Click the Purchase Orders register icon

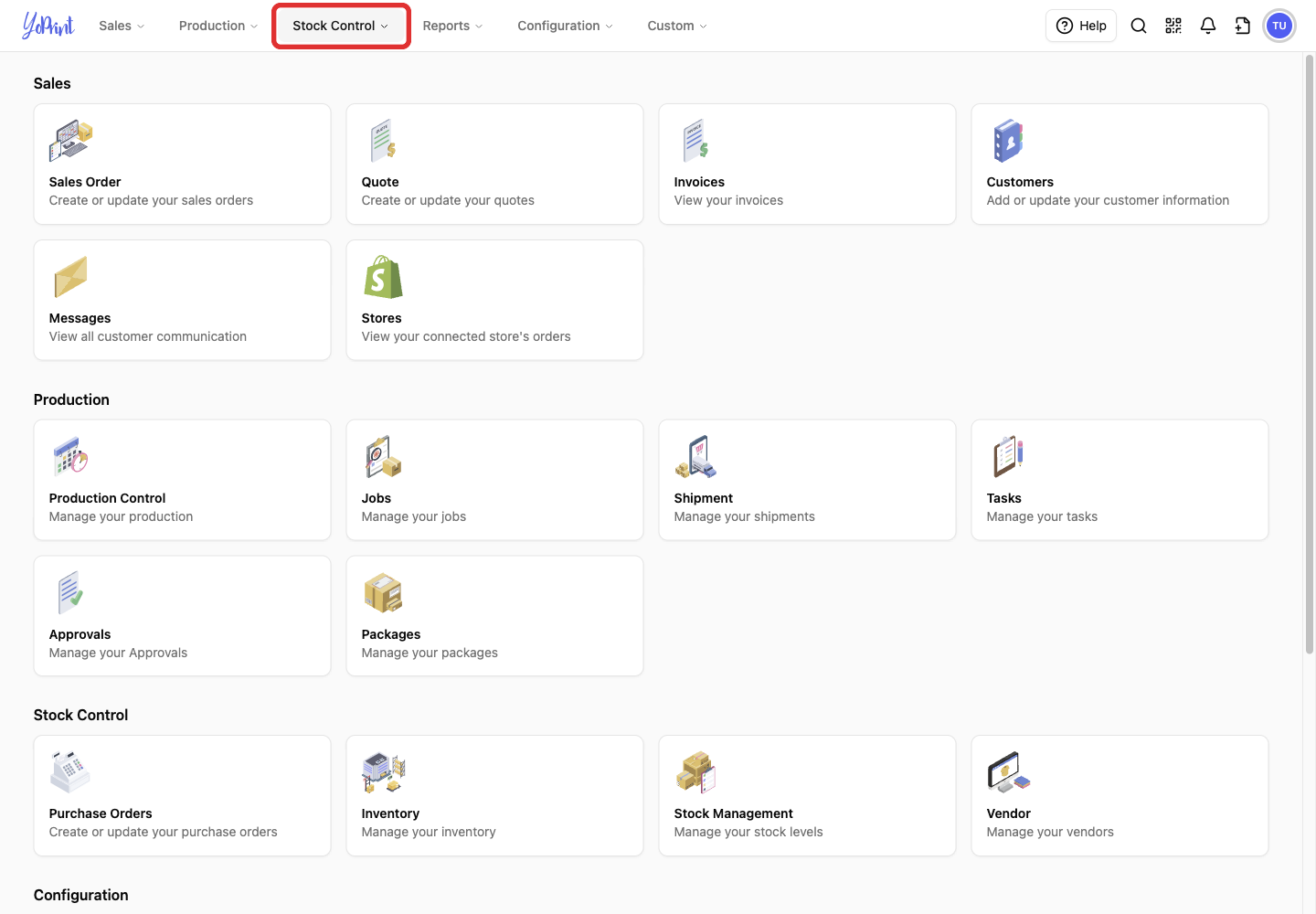coord(71,772)
